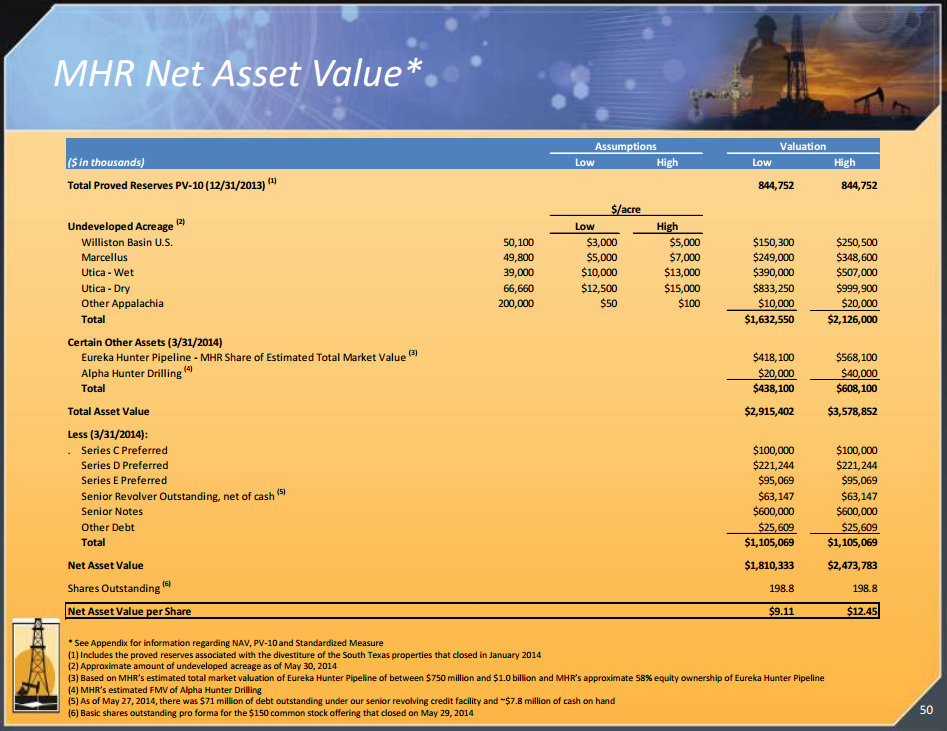
Task: Click the Marcellus acreage value 49,800
Action: click(516, 258)
